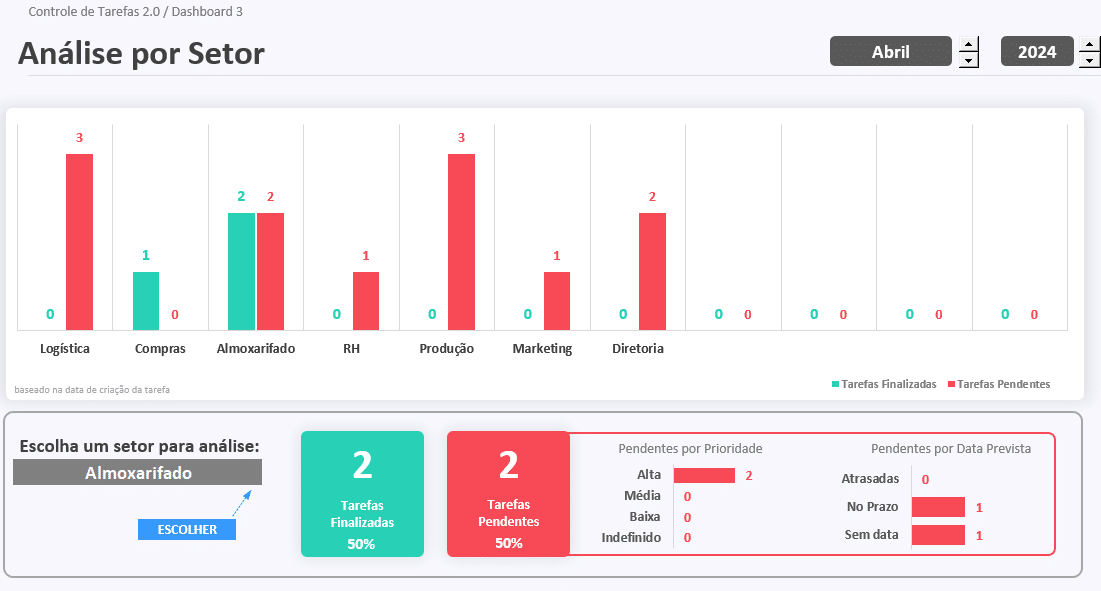Click the Alta priority label
This screenshot has height=591, width=1101.
tap(649, 474)
